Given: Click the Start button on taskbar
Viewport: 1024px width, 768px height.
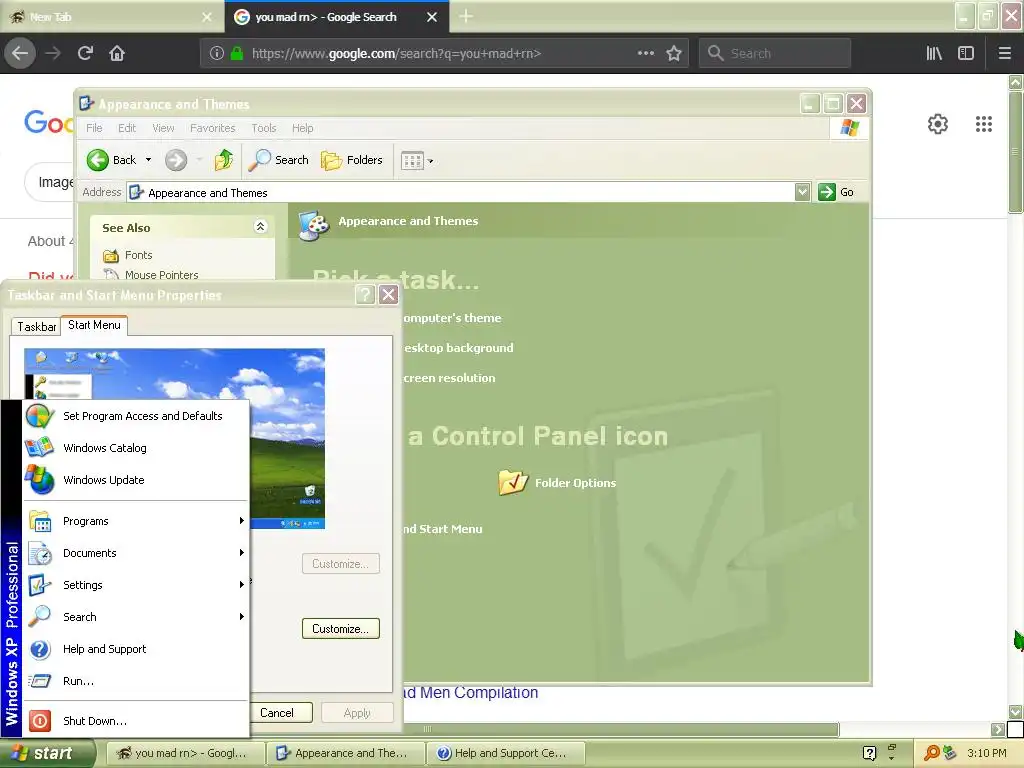Looking at the screenshot, I should click(x=47, y=753).
